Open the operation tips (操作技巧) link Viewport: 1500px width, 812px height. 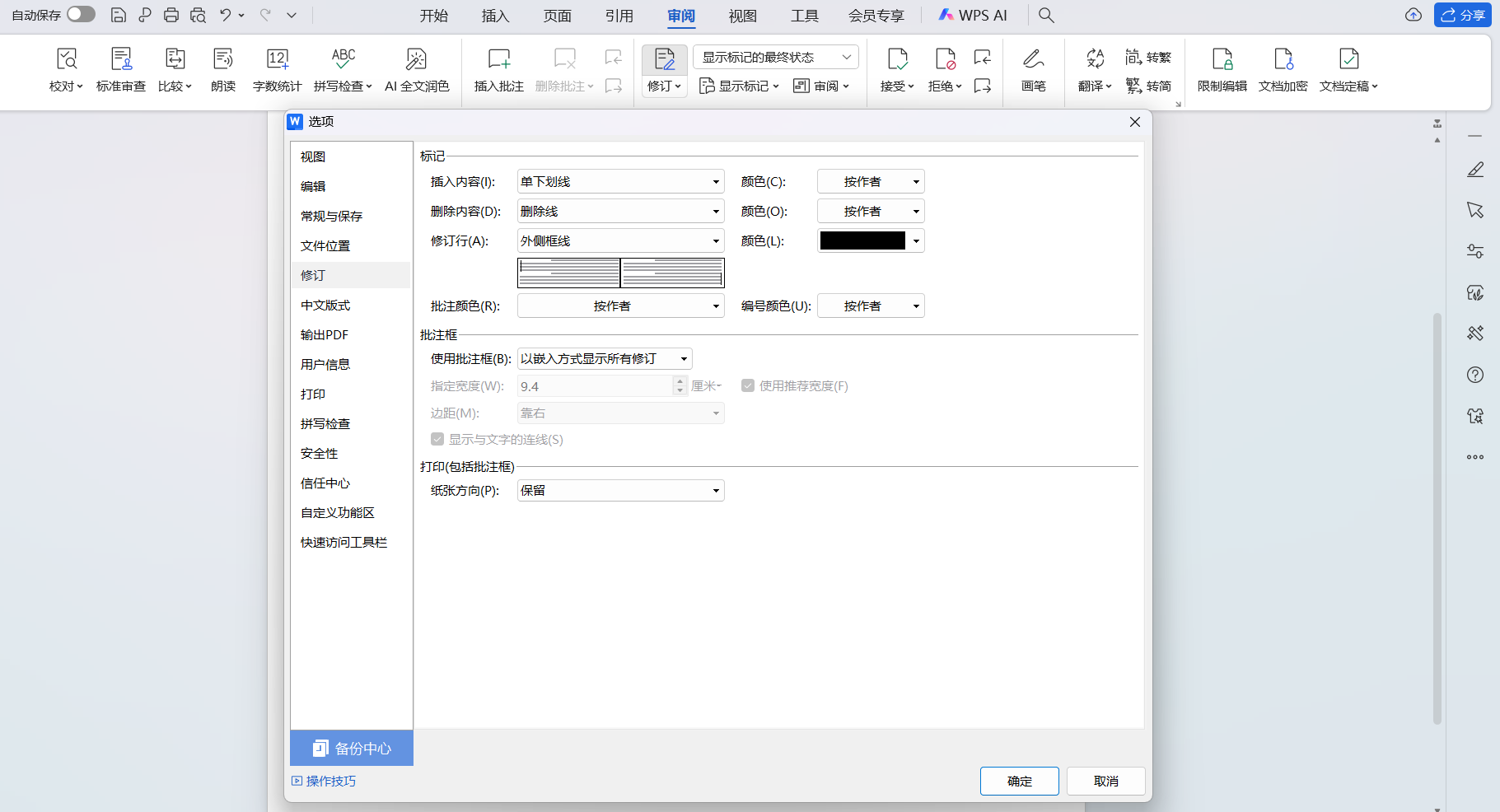pyautogui.click(x=329, y=781)
